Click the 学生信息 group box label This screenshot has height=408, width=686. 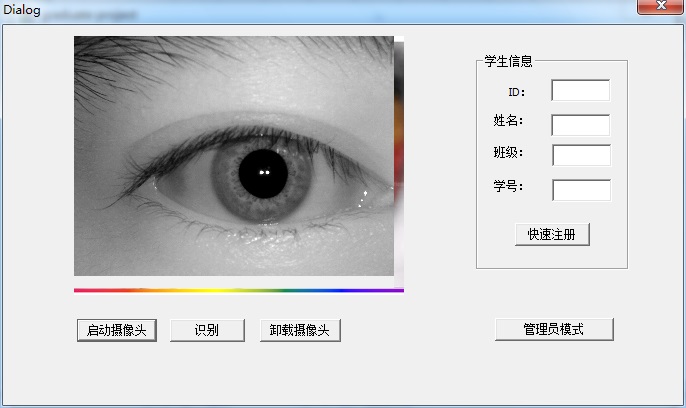point(508,61)
